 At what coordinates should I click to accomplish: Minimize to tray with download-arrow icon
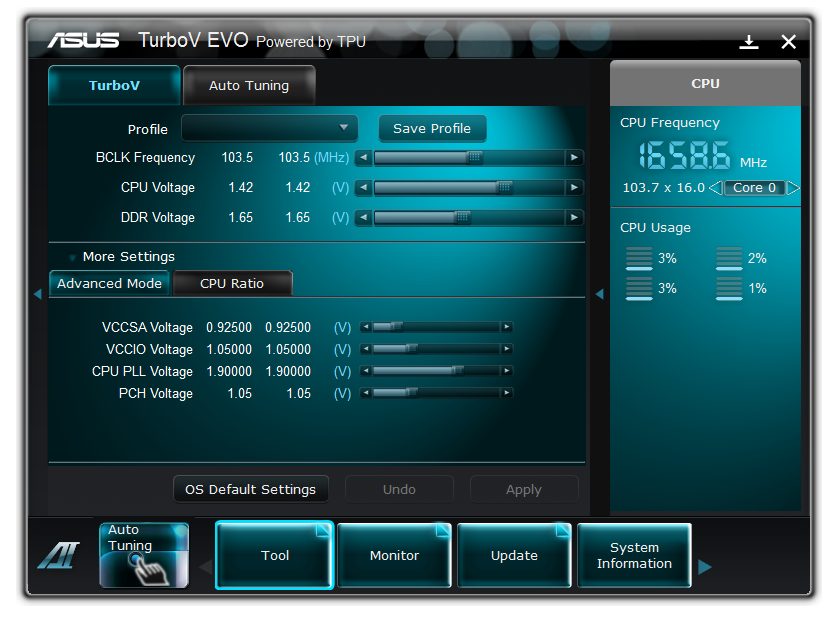point(749,42)
